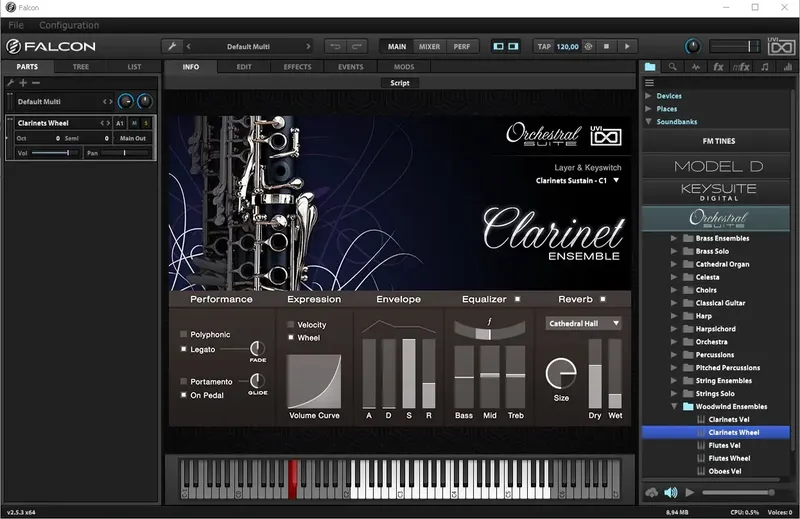Viewport: 800px width, 519px height.
Task: Click the master volume knob in top bar
Action: [692, 46]
